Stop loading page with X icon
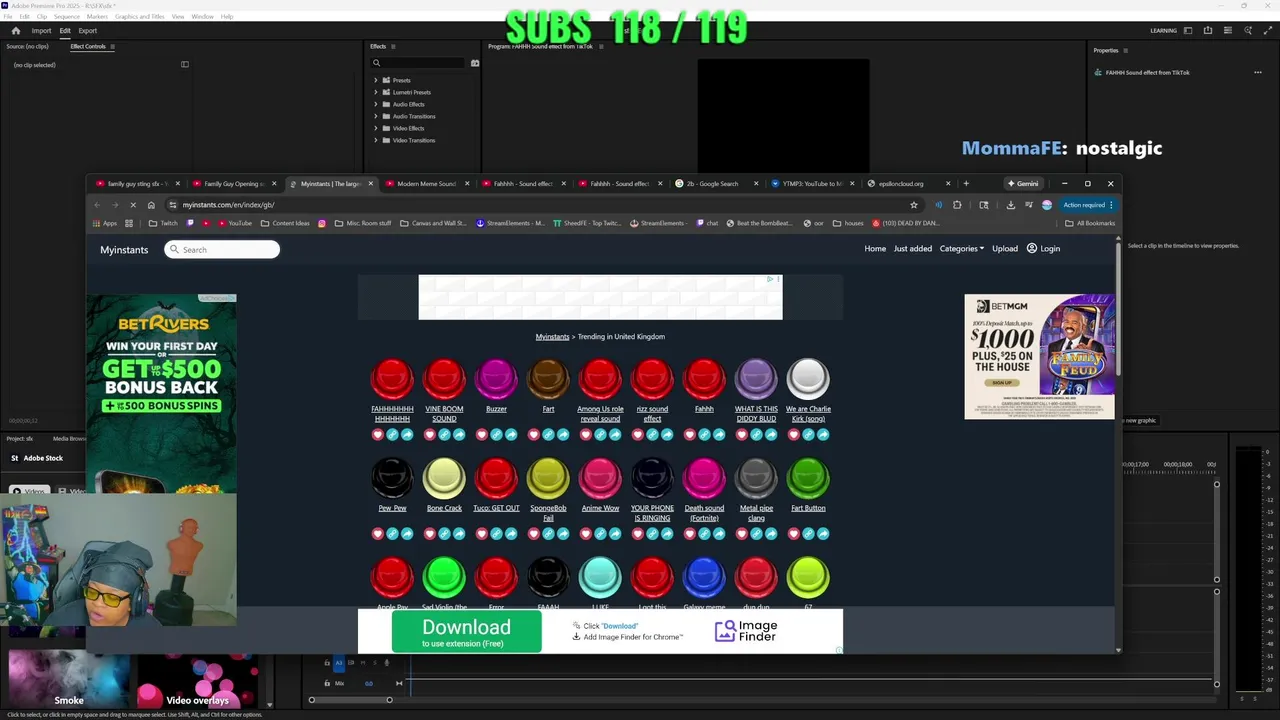The image size is (1280, 720). (131, 205)
